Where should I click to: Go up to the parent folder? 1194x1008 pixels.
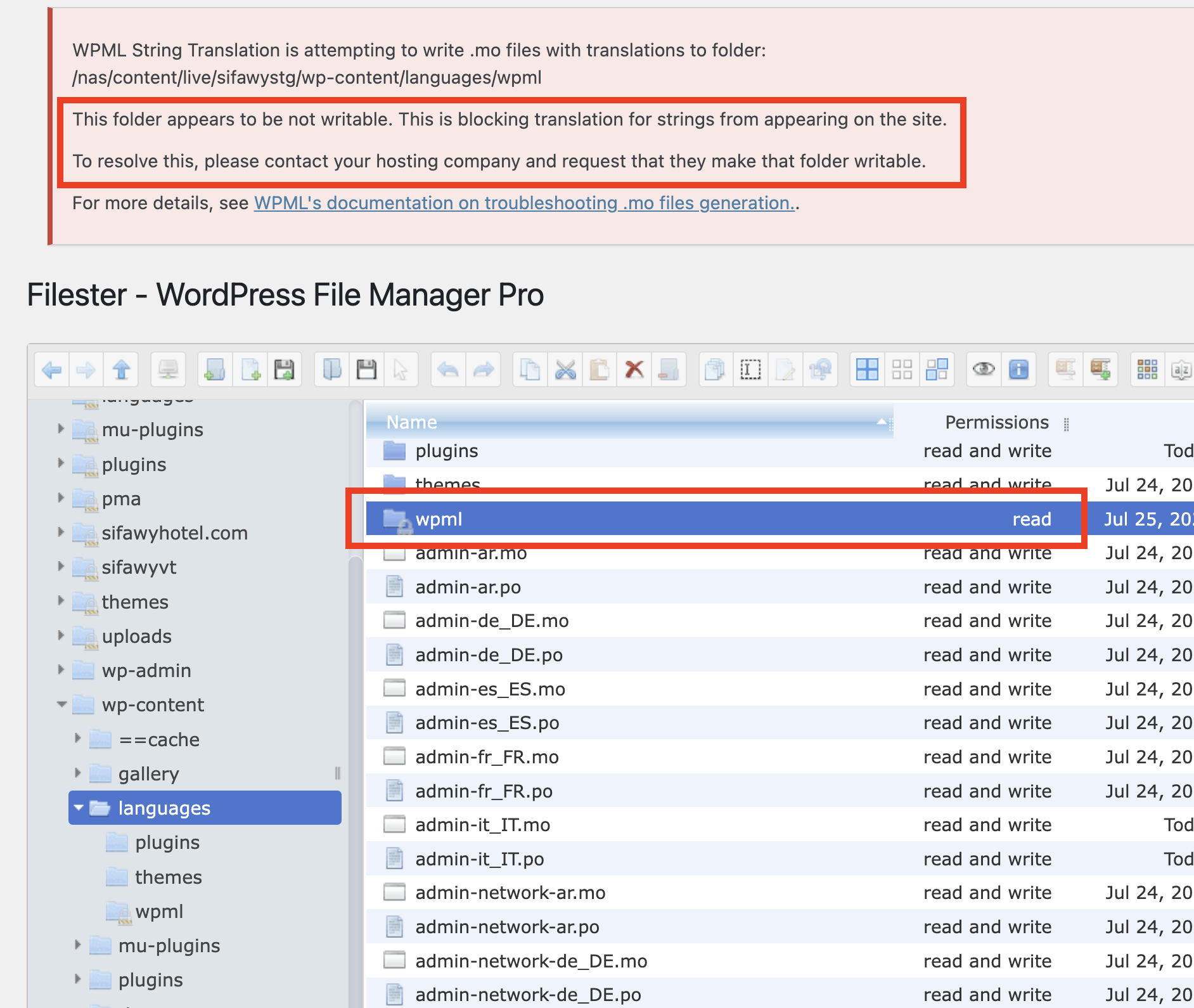tap(121, 369)
